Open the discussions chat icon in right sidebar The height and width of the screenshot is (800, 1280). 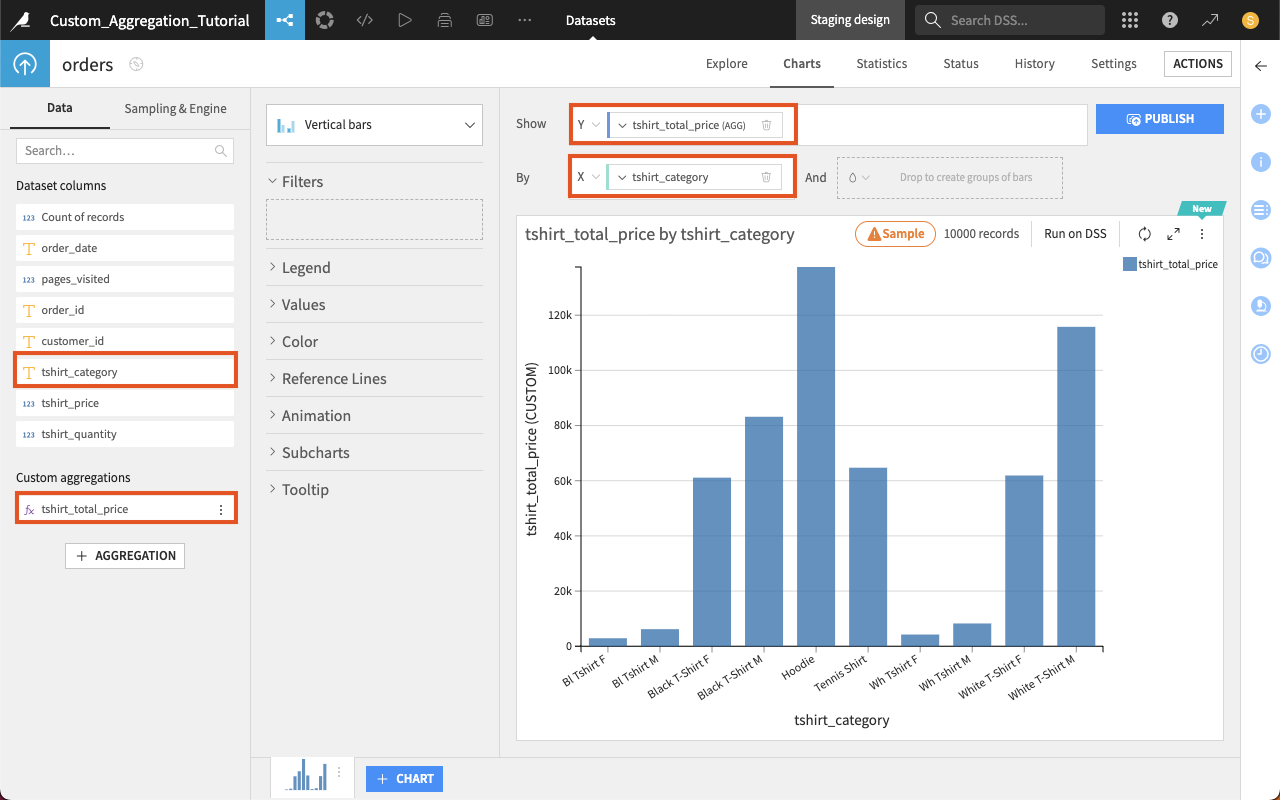click(x=1261, y=258)
